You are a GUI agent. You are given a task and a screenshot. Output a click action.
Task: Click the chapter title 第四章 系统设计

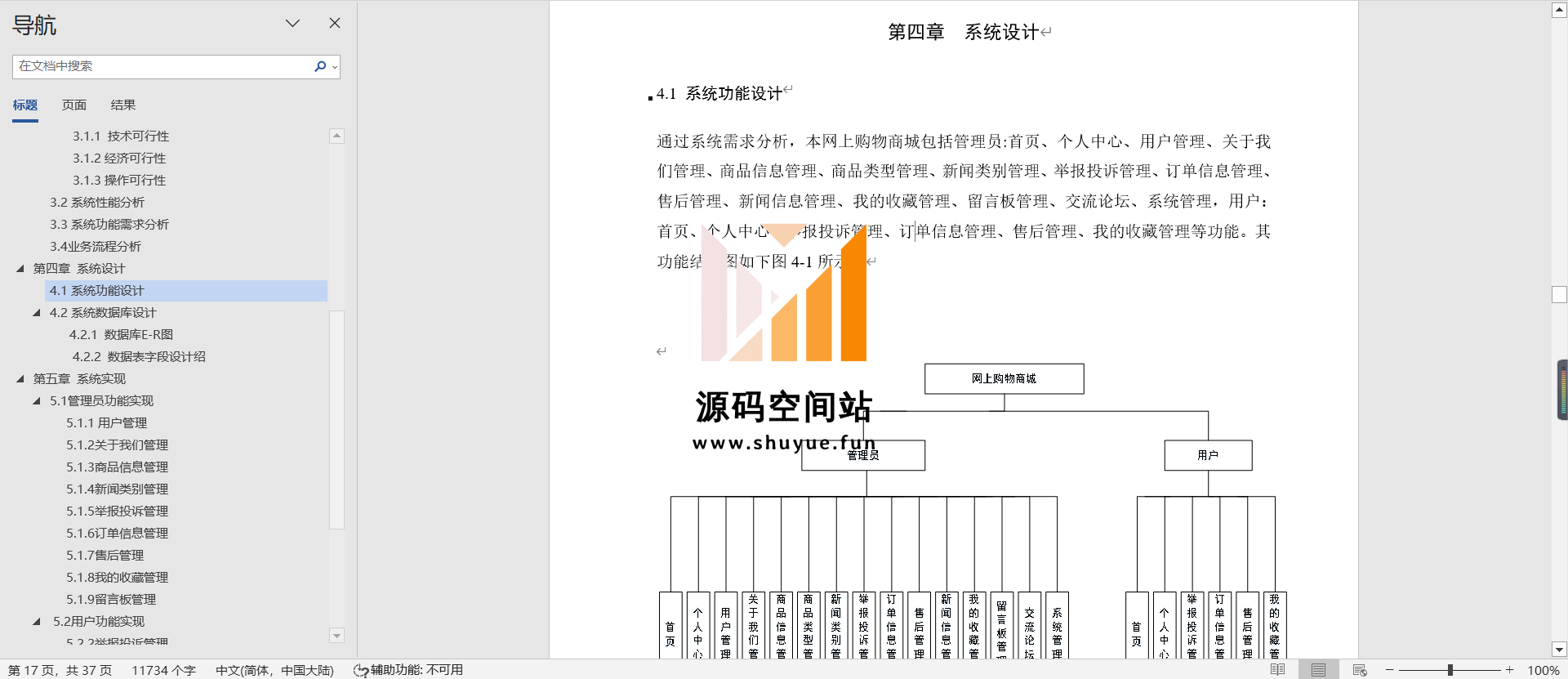click(964, 32)
